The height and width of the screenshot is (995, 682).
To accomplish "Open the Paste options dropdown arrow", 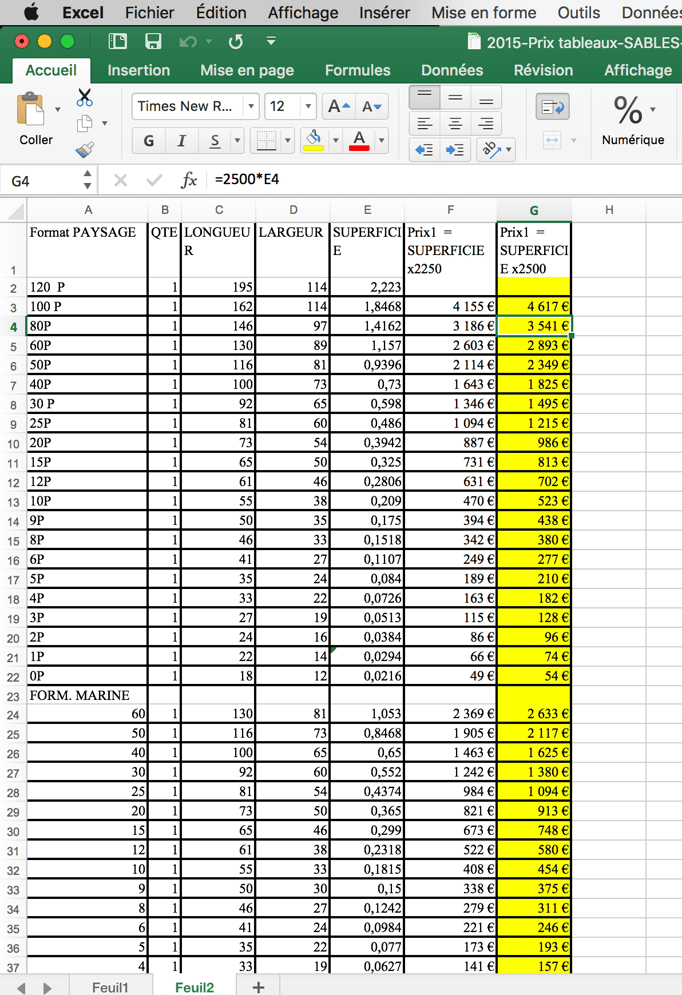I will tap(58, 109).
